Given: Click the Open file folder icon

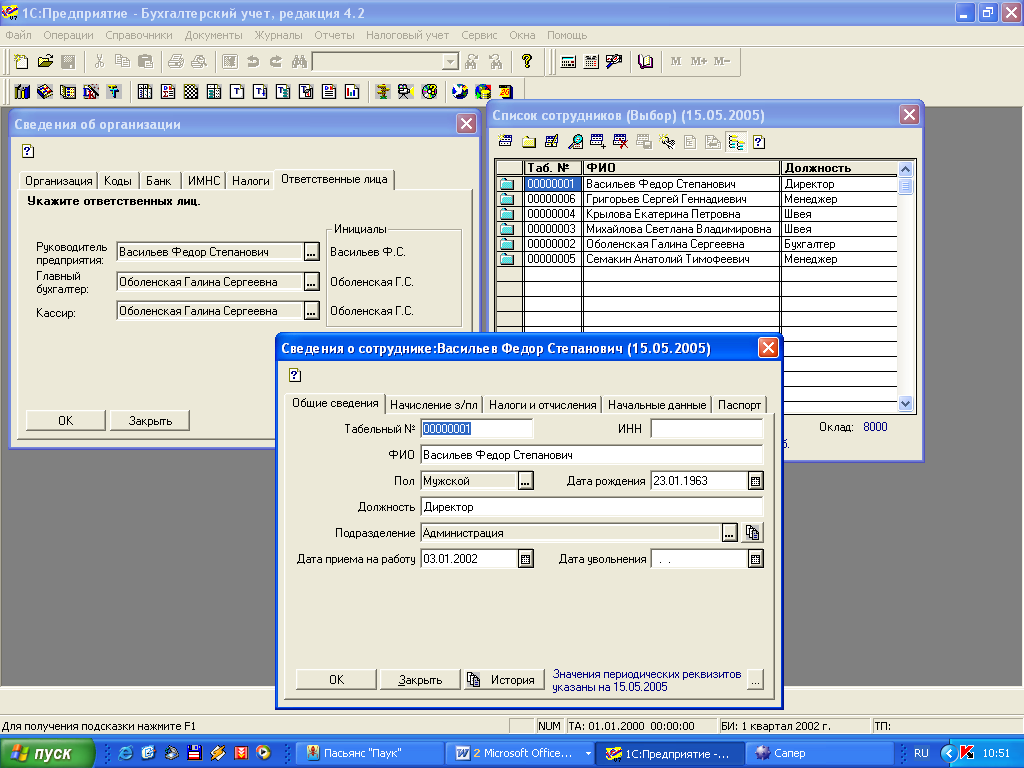Looking at the screenshot, I should 45,61.
